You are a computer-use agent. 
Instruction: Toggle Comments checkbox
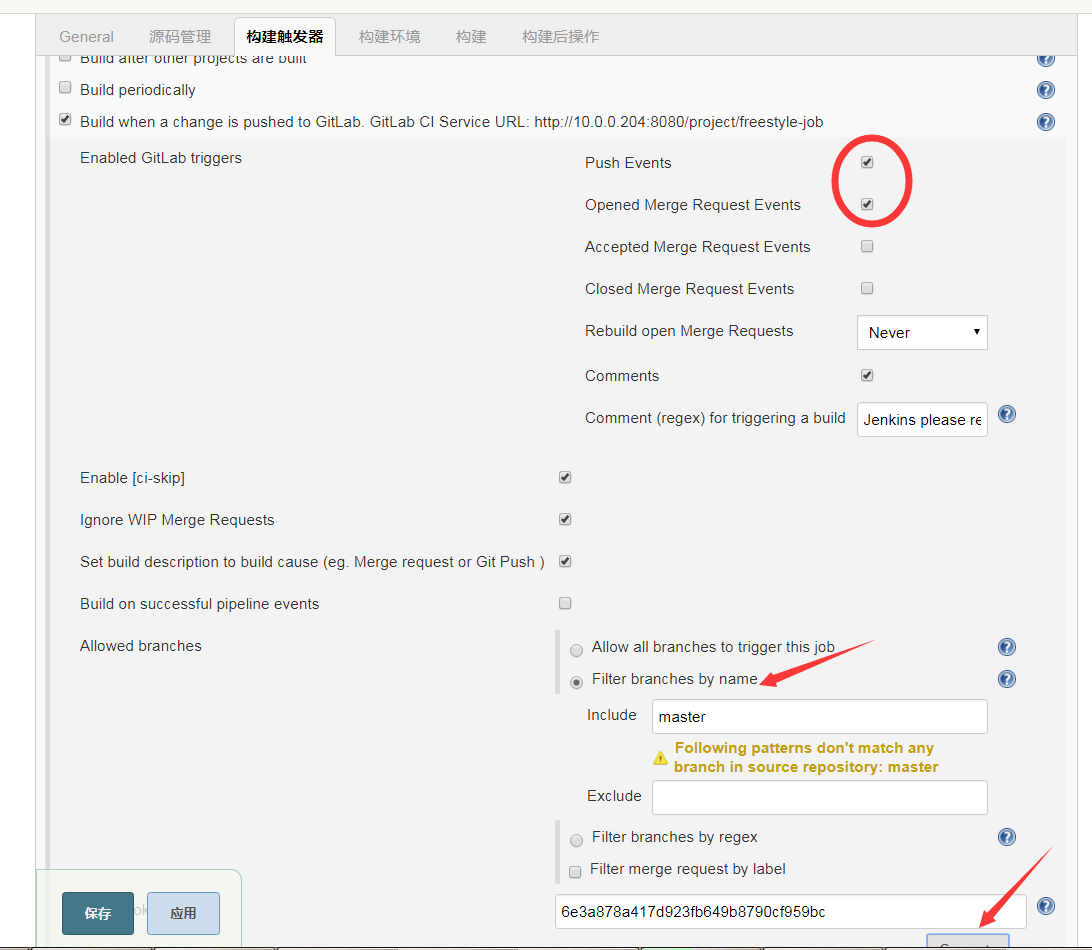point(867,375)
